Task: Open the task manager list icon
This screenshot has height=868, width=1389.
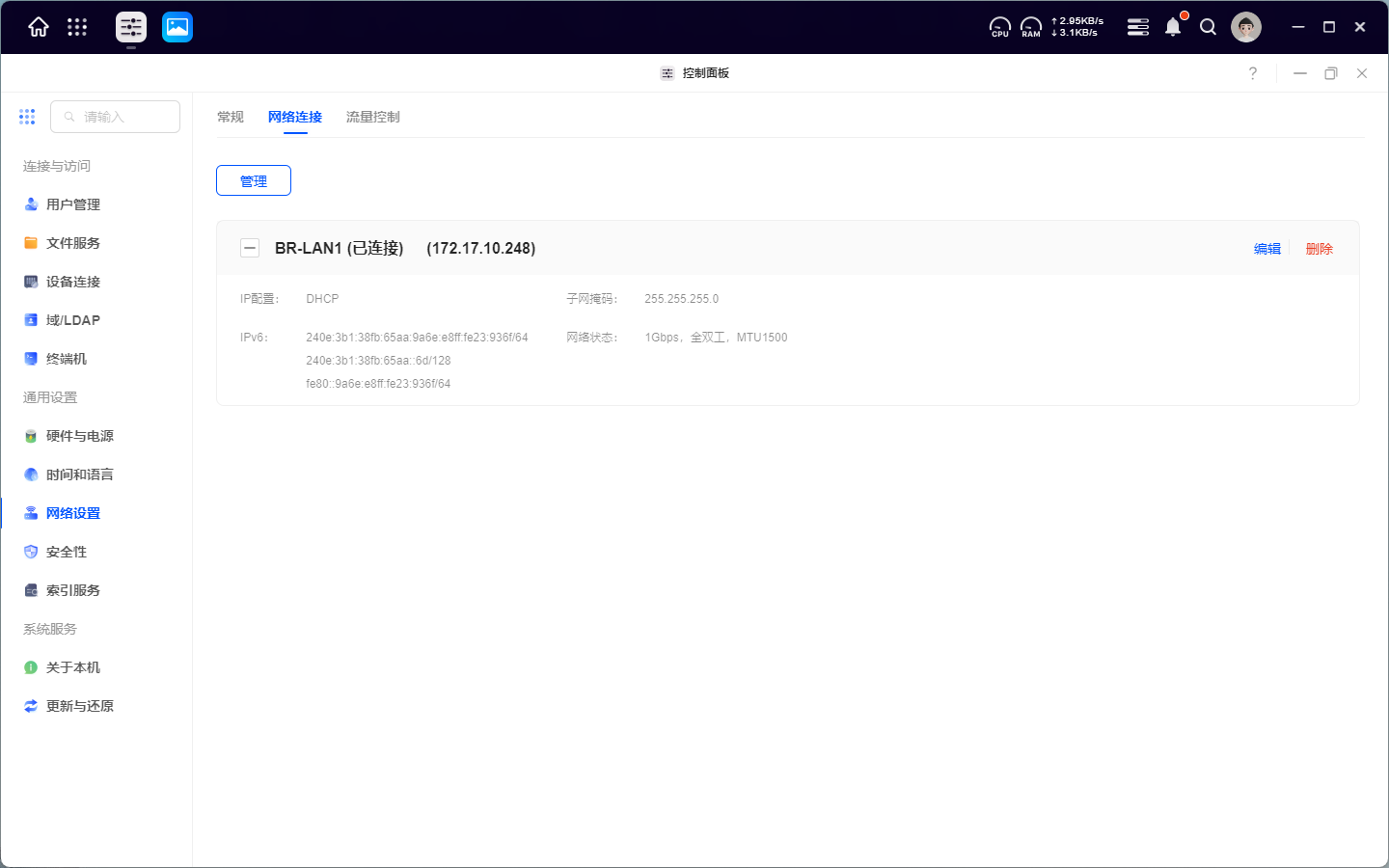Action: click(1138, 27)
